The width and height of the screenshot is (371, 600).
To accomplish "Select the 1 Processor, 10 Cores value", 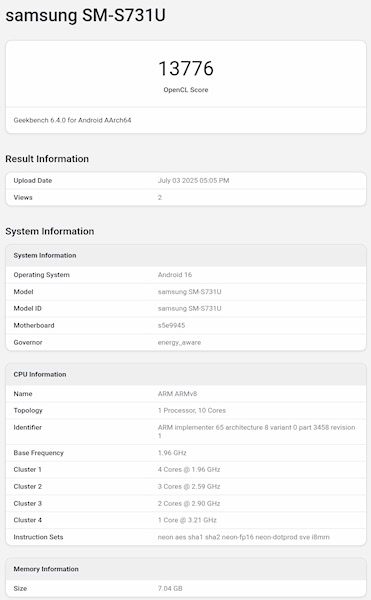I will click(x=192, y=411).
